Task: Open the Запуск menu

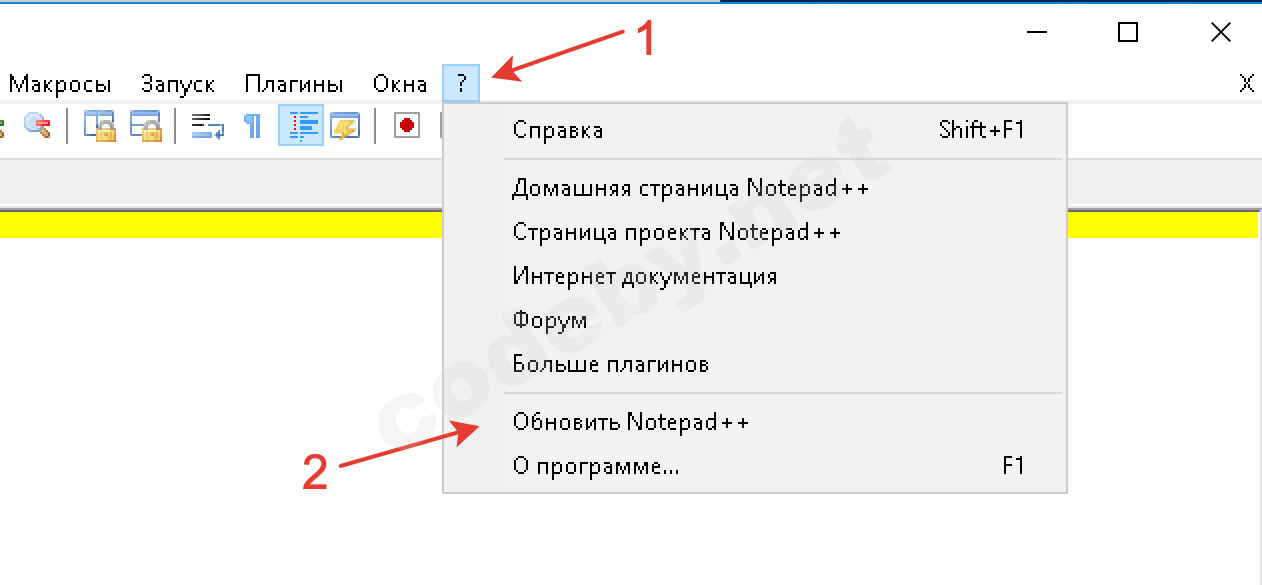Action: pos(178,84)
